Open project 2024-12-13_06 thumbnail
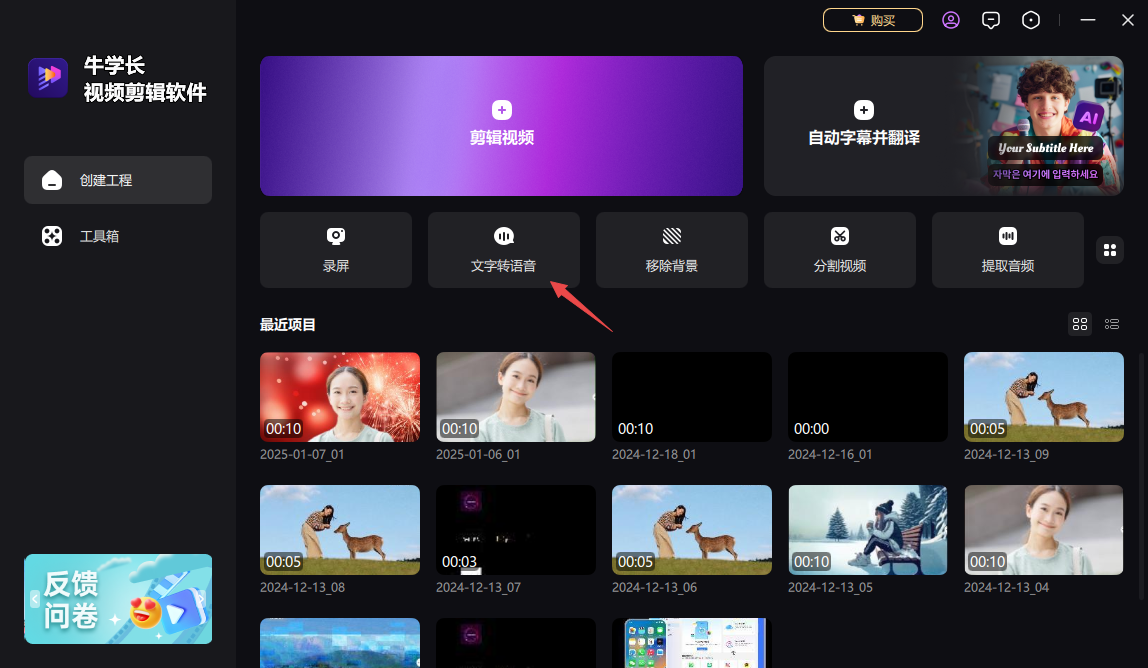This screenshot has height=668, width=1148. pyautogui.click(x=692, y=530)
